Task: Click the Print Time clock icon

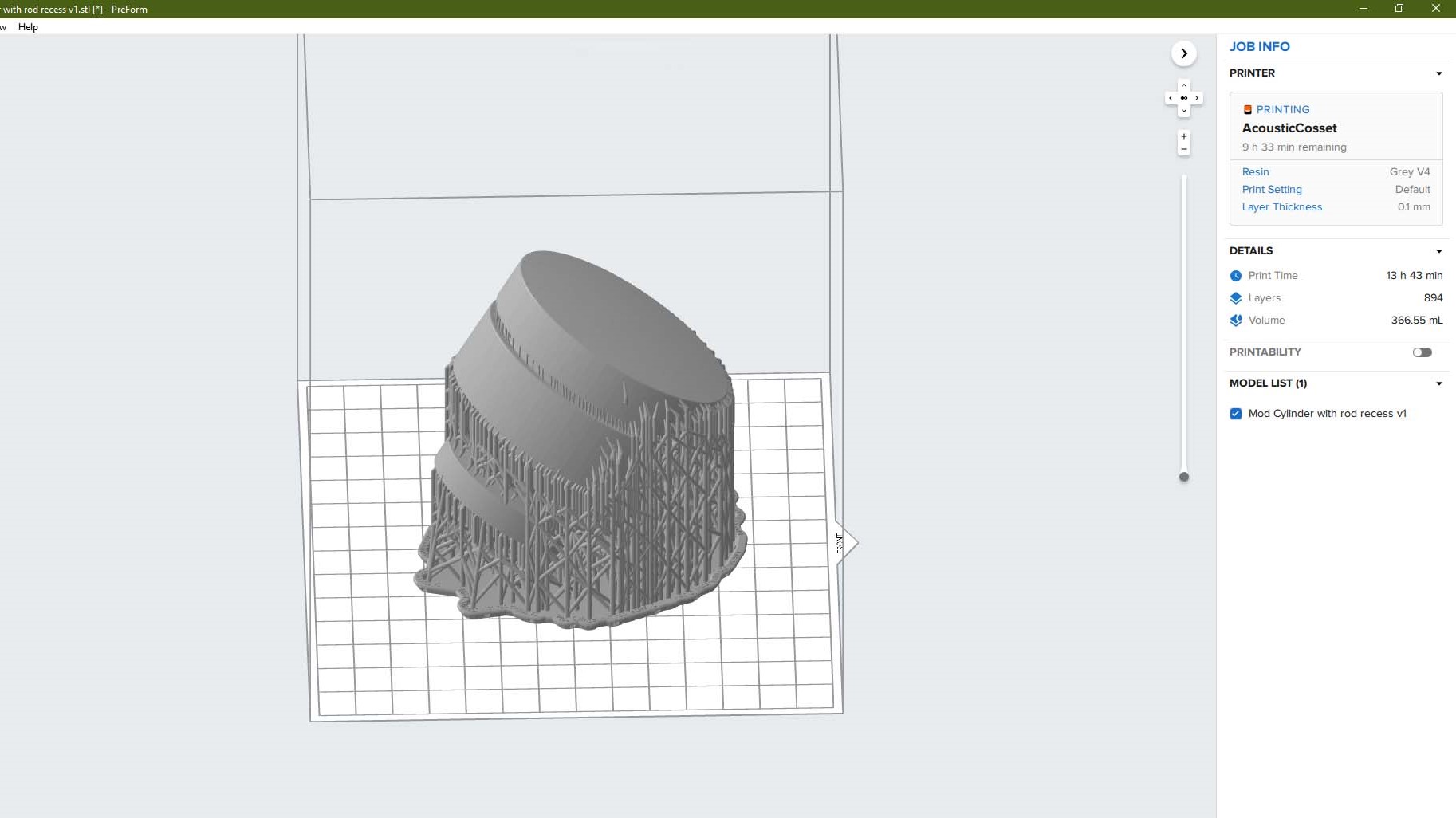Action: tap(1236, 276)
